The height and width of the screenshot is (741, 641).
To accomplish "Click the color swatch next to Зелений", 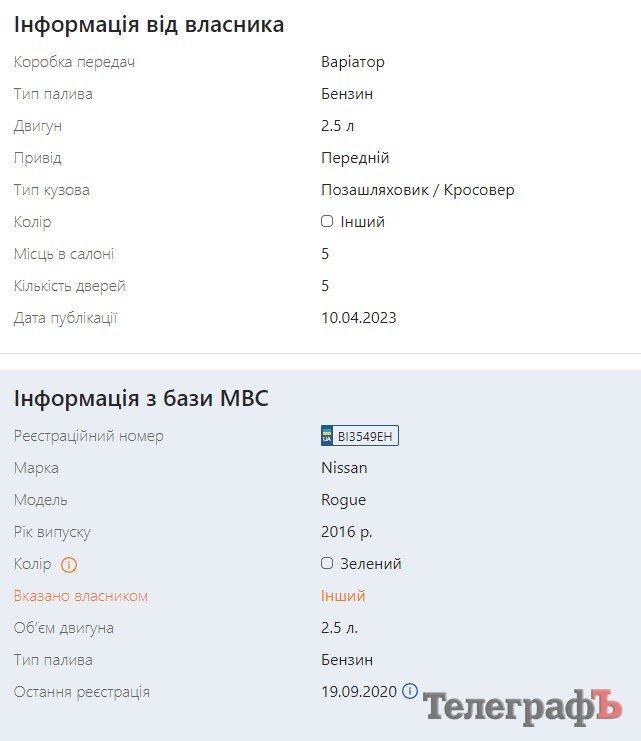I will tap(327, 563).
